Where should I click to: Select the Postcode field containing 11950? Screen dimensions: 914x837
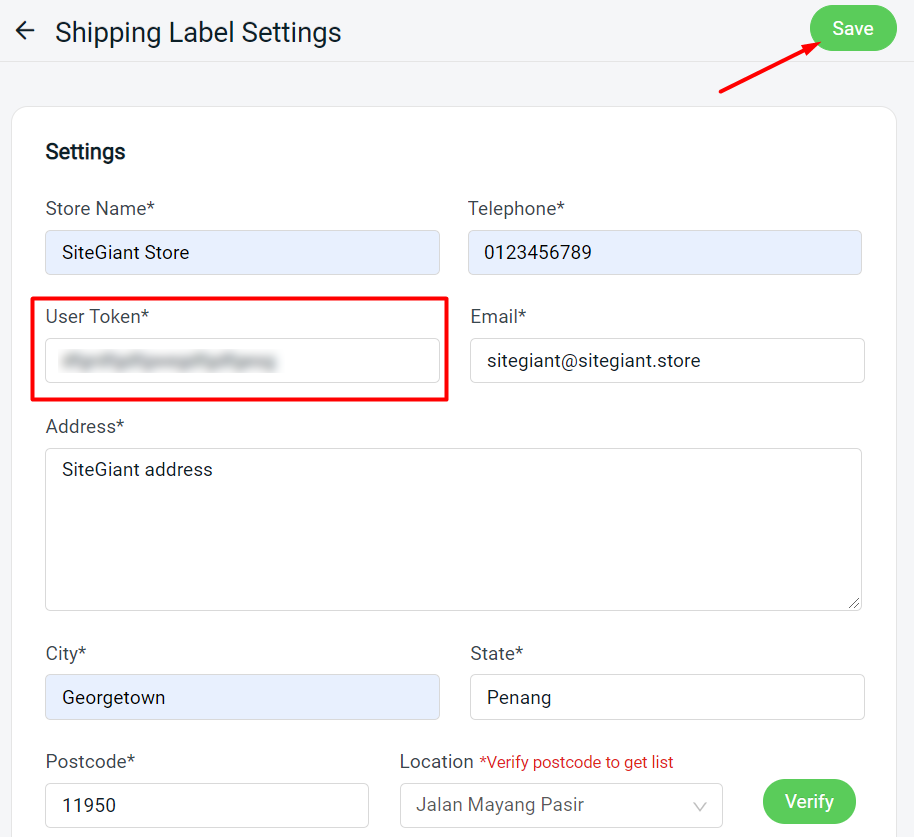click(207, 805)
